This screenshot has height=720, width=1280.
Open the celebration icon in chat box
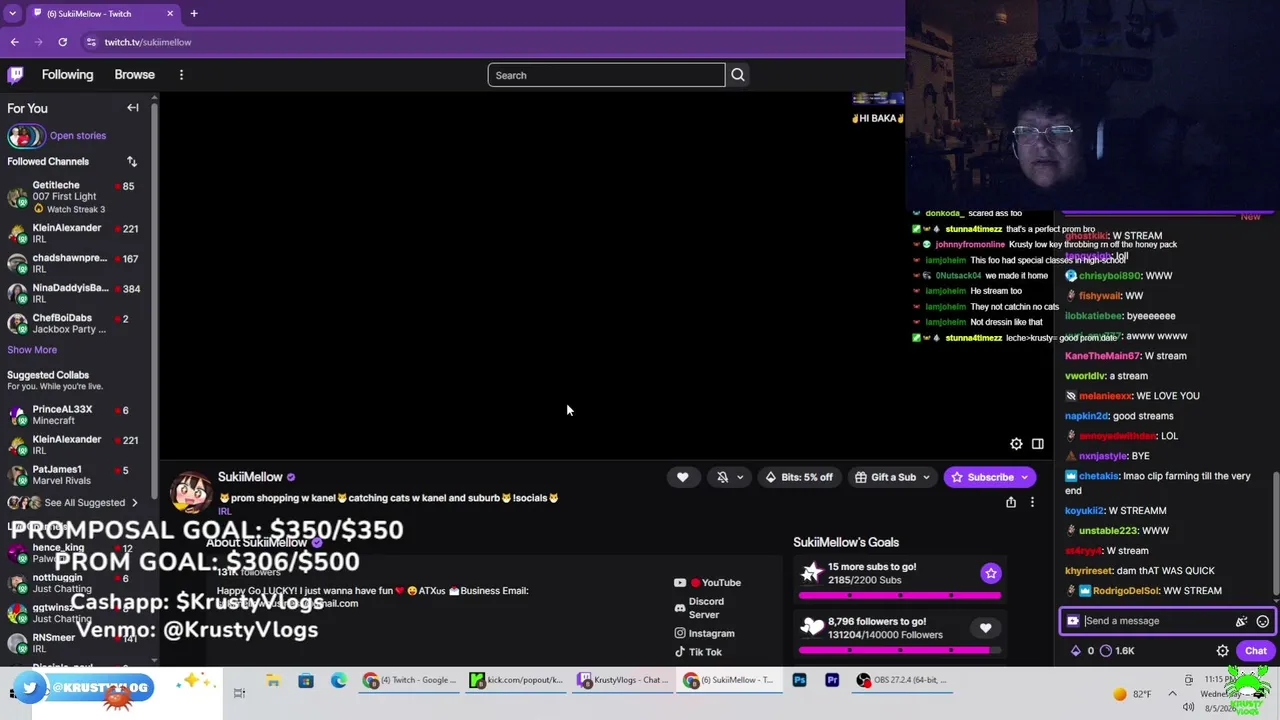tap(1241, 621)
